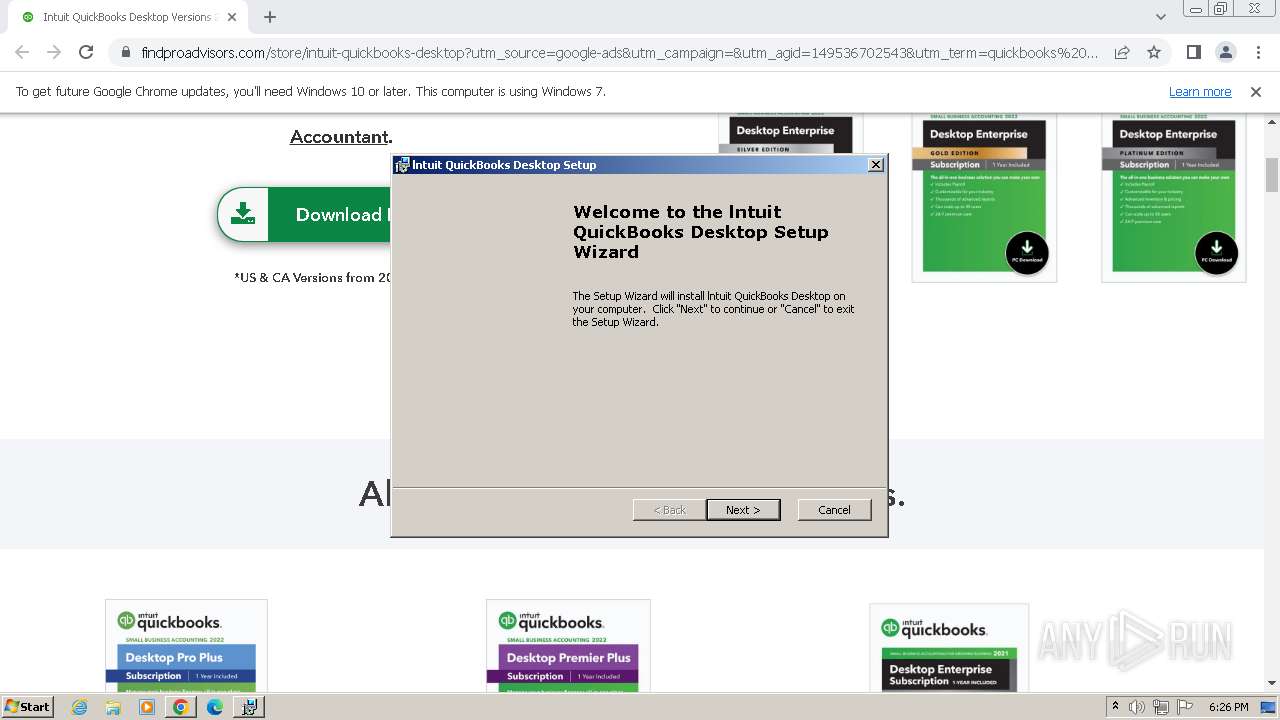1280x720 pixels.
Task: Reload the current Chrome page
Action: 86,52
